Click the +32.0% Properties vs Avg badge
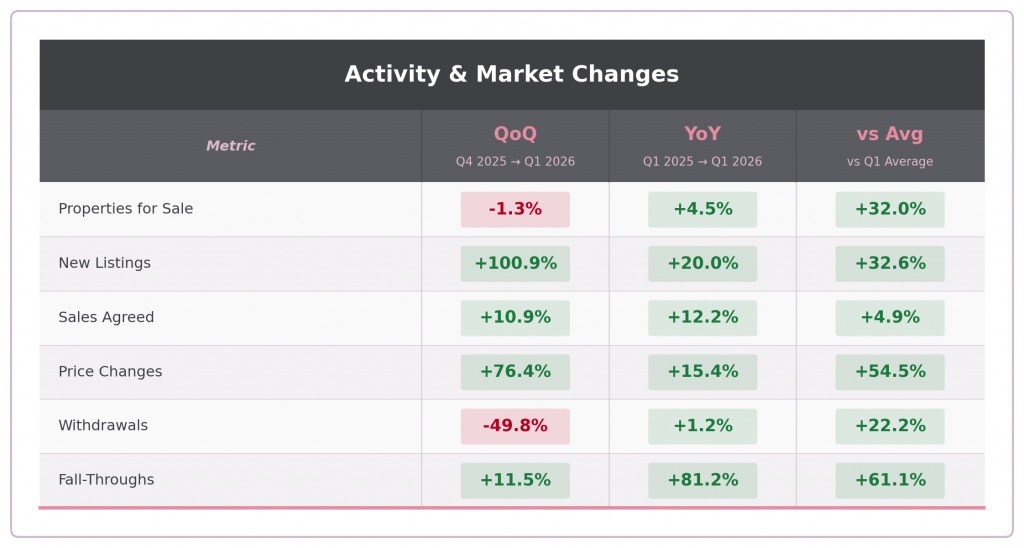The image size is (1024, 548). (890, 210)
